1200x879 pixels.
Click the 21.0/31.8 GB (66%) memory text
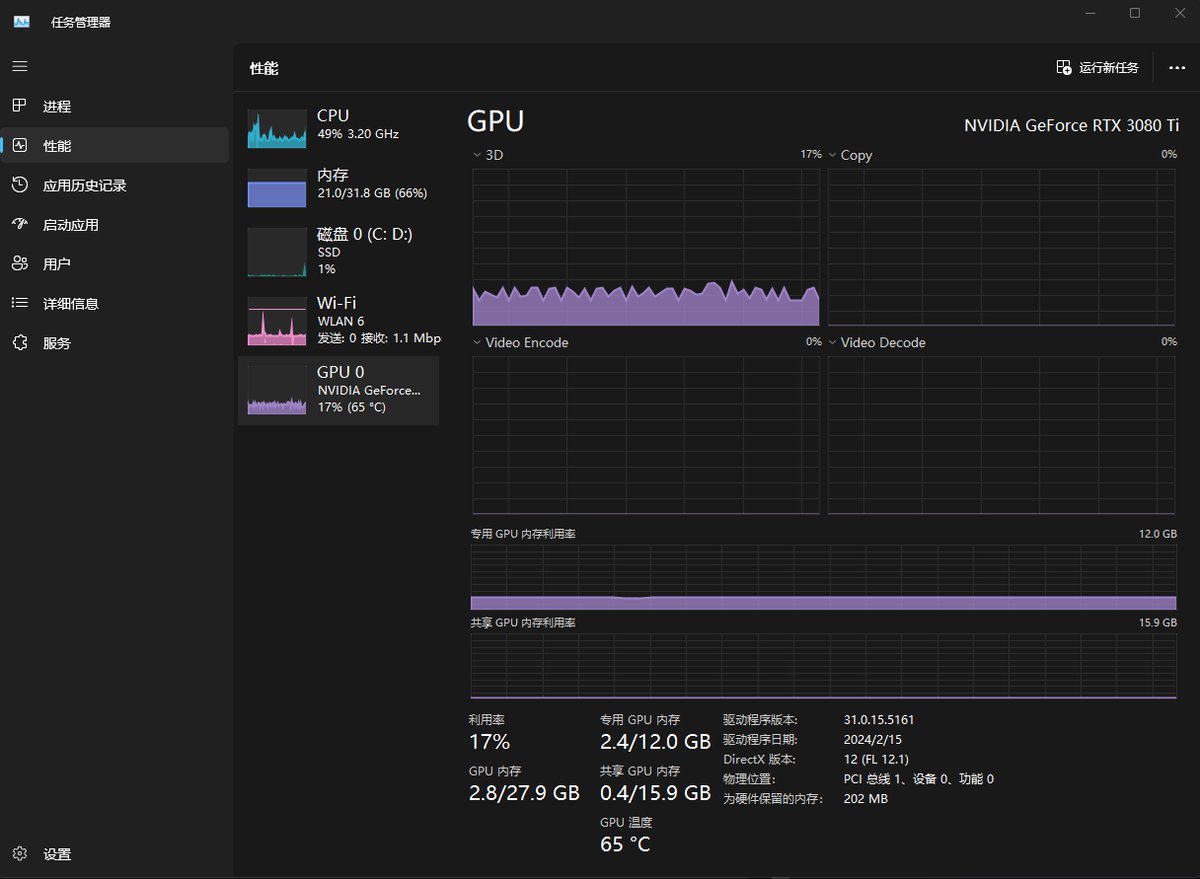pos(372,193)
